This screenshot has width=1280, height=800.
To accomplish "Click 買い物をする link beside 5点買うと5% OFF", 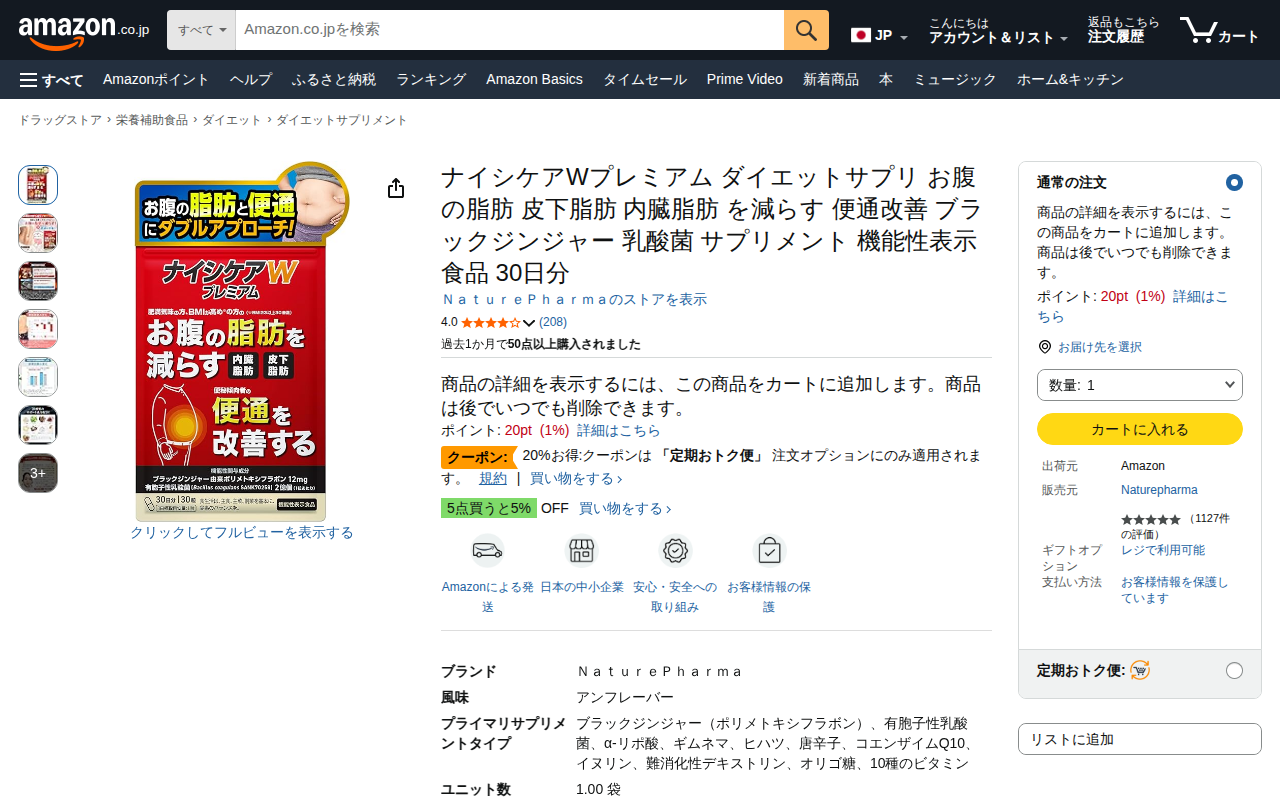I will (x=625, y=509).
